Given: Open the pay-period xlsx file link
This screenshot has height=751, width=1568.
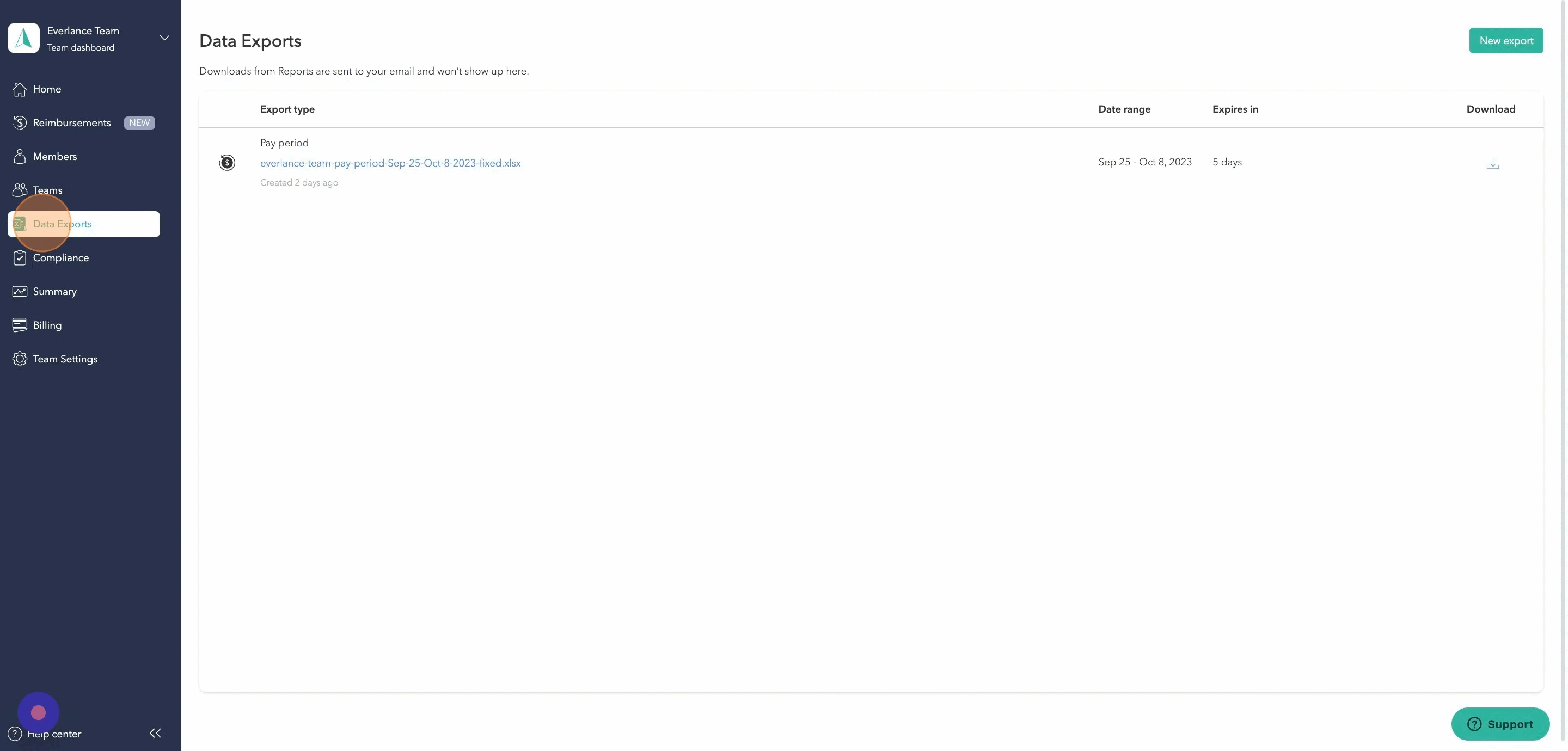Looking at the screenshot, I should (390, 163).
